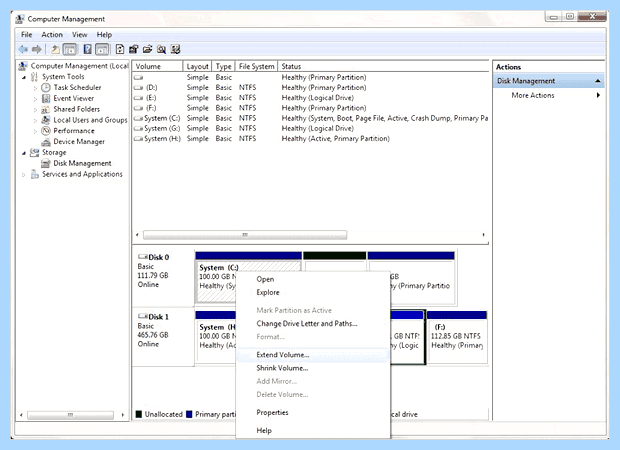Image resolution: width=620 pixels, height=450 pixels.
Task: Collapse the System Tools tree node
Action: pos(24,77)
